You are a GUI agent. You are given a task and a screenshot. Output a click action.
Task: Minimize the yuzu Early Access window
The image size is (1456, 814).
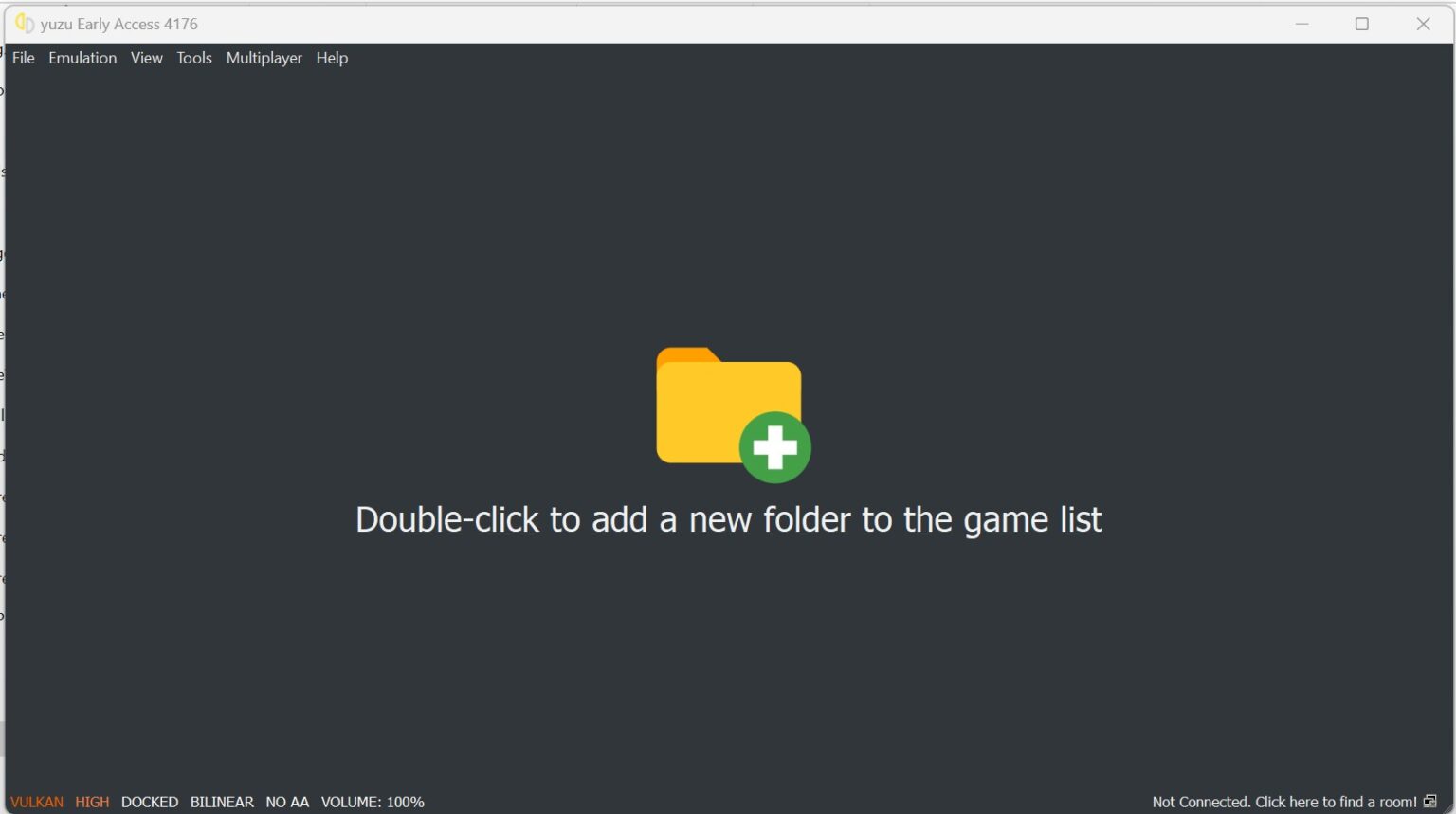[x=1302, y=24]
